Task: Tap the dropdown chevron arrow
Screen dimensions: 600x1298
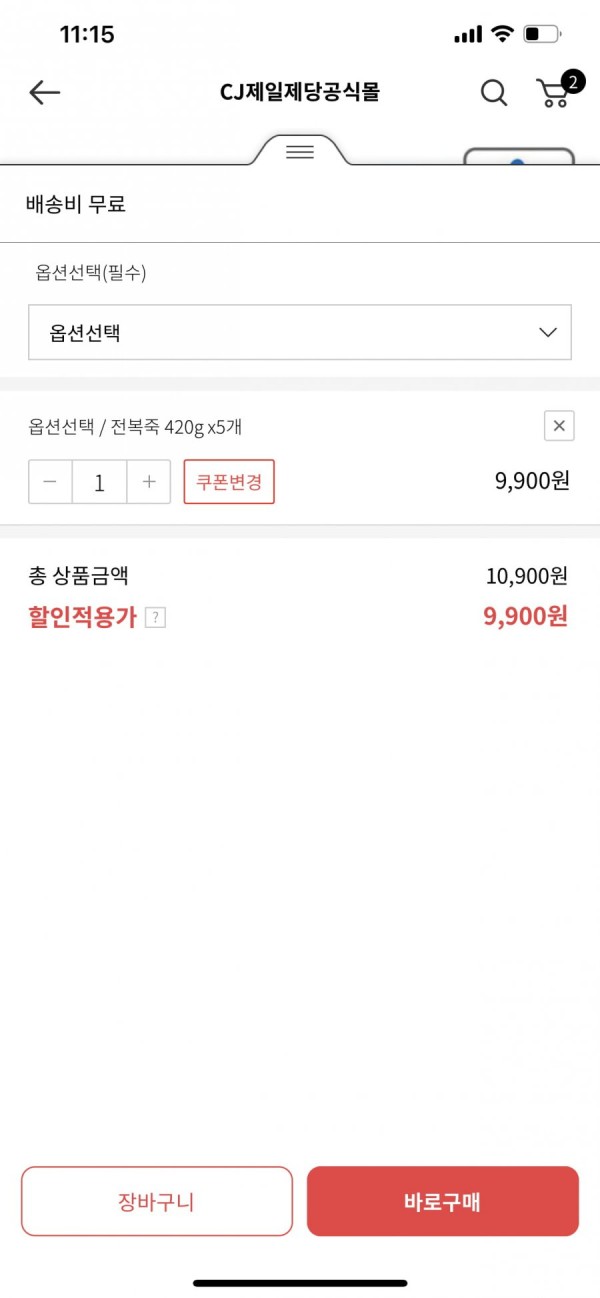Action: pos(548,333)
